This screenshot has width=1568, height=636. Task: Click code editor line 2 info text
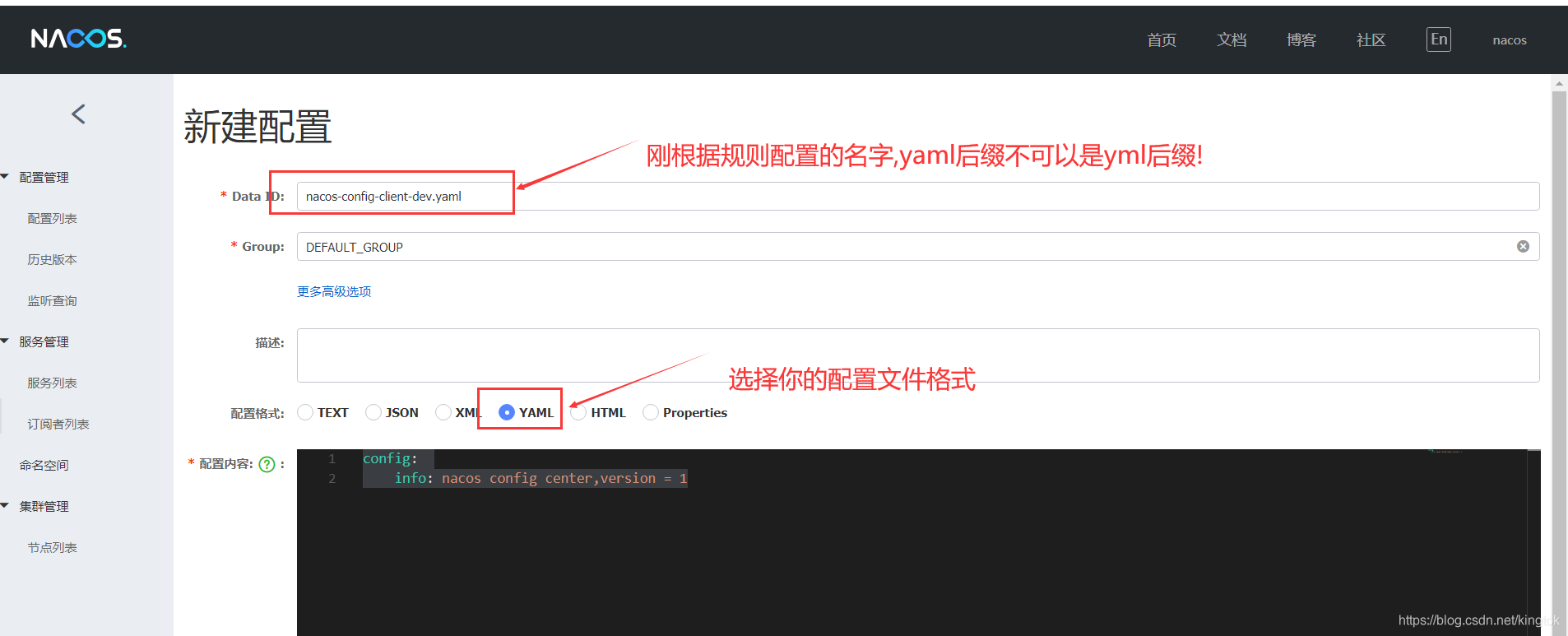540,478
